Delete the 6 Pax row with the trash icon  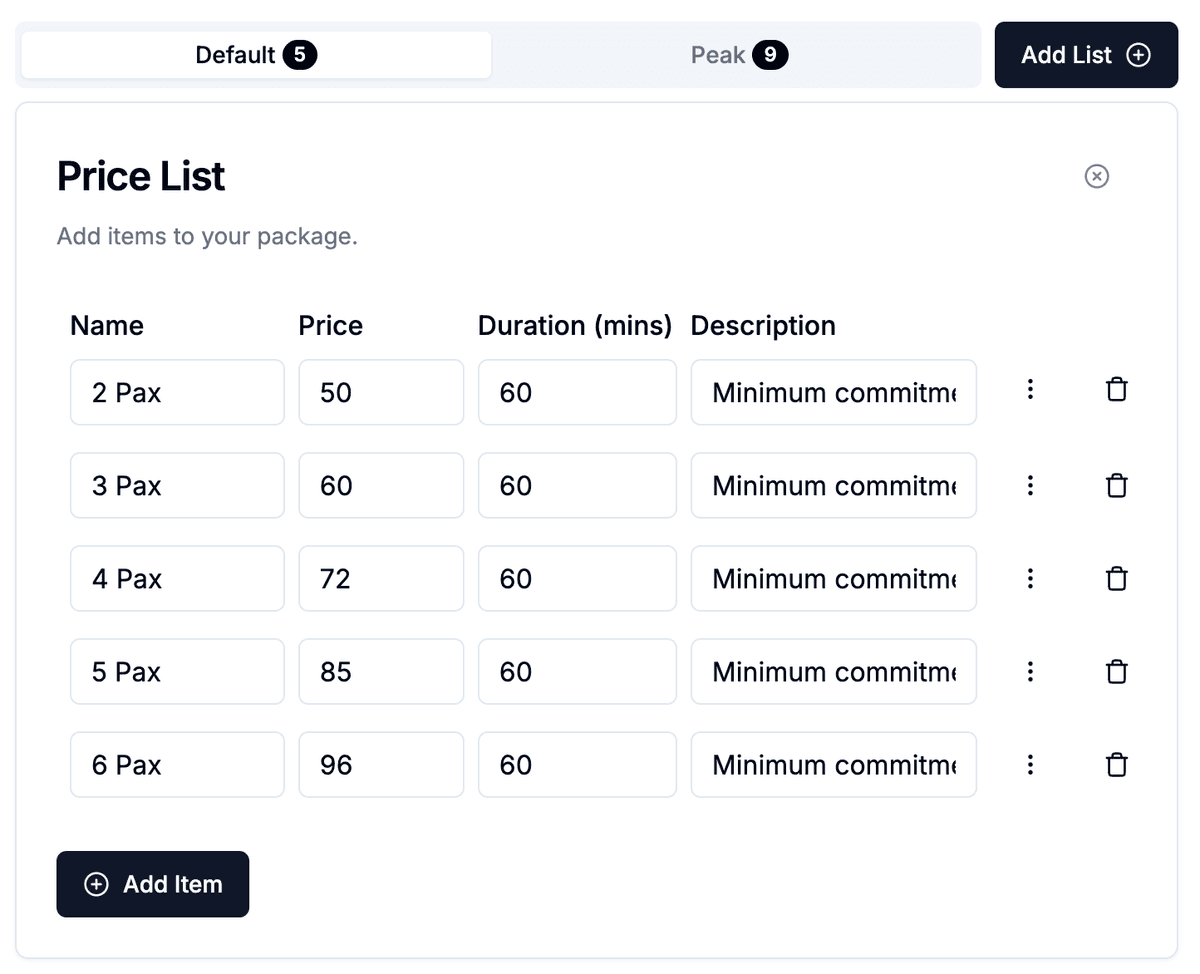click(1117, 765)
